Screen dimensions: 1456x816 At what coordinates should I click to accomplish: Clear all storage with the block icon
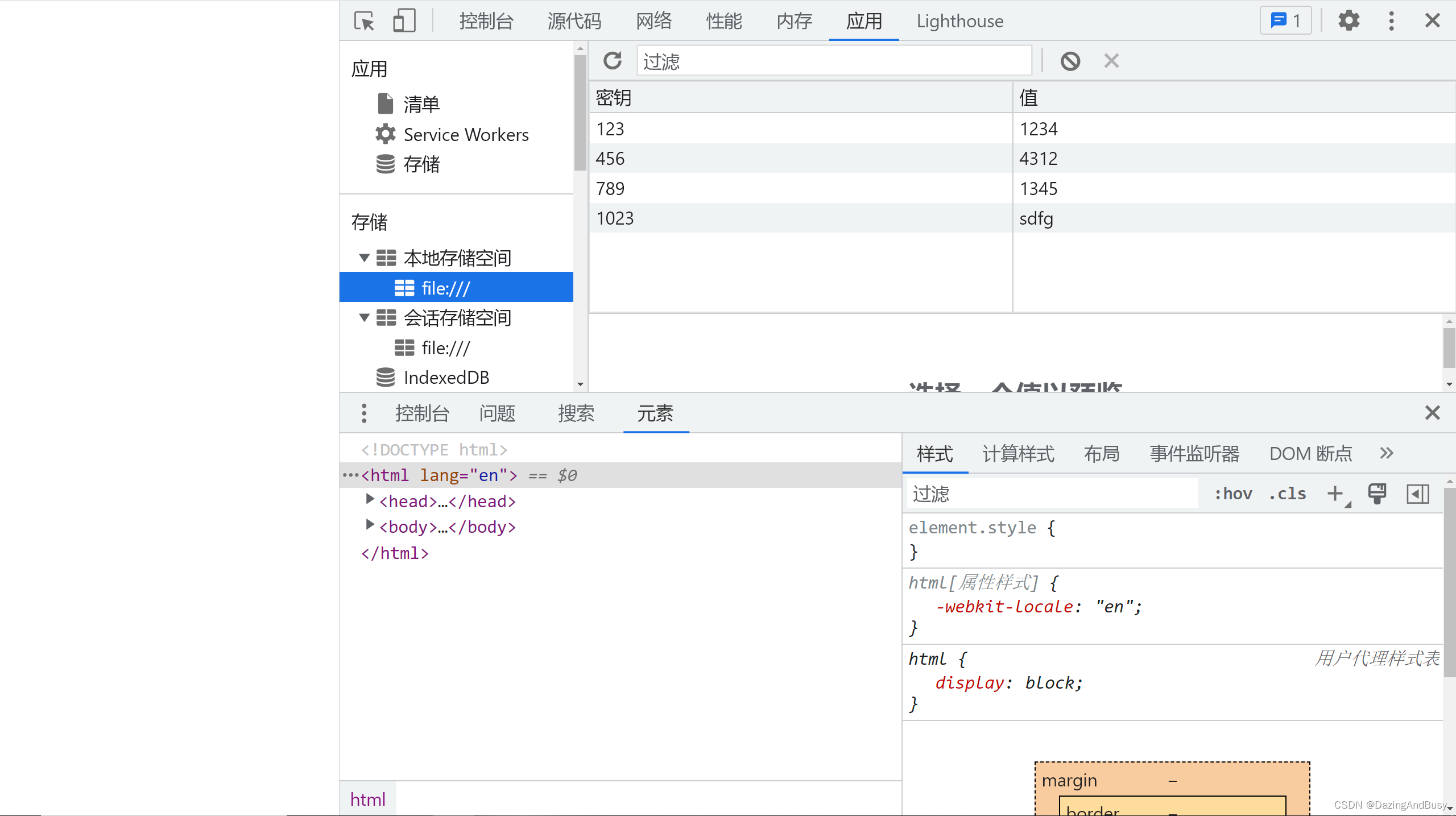(1071, 60)
